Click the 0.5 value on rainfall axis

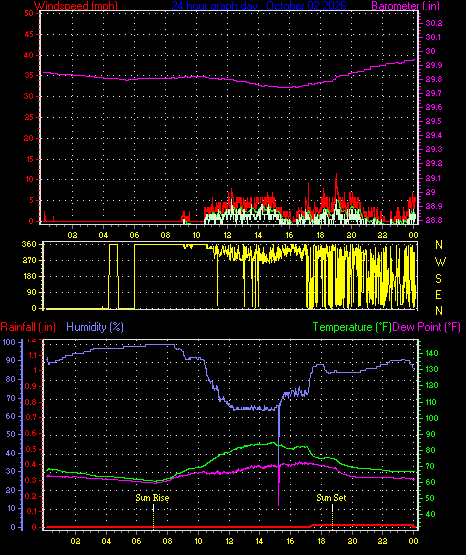(x=31, y=449)
